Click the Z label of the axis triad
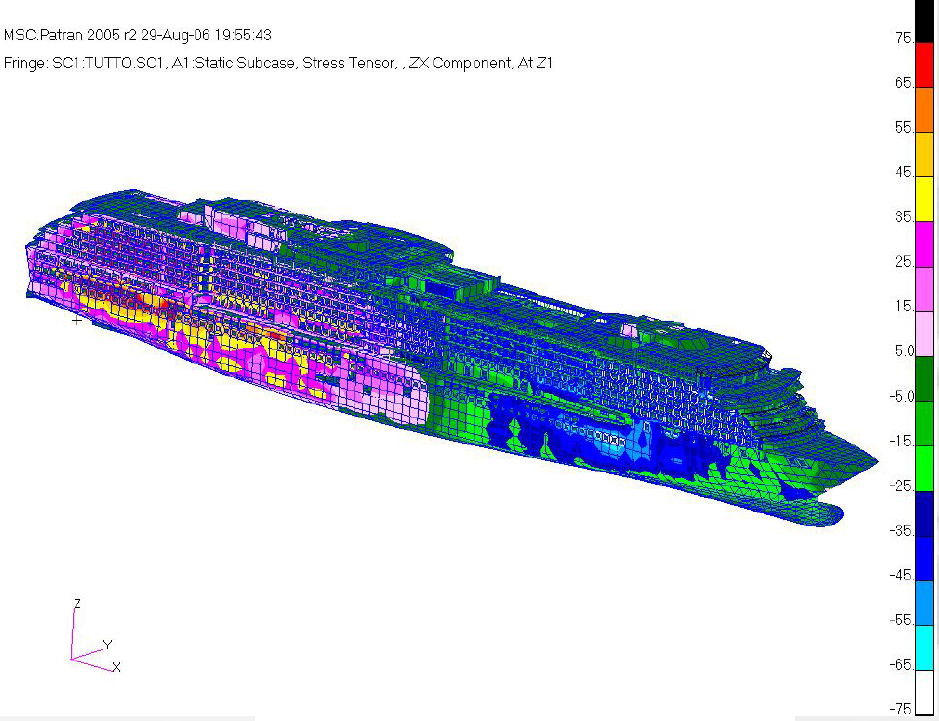This screenshot has height=721, width=939. 77,604
